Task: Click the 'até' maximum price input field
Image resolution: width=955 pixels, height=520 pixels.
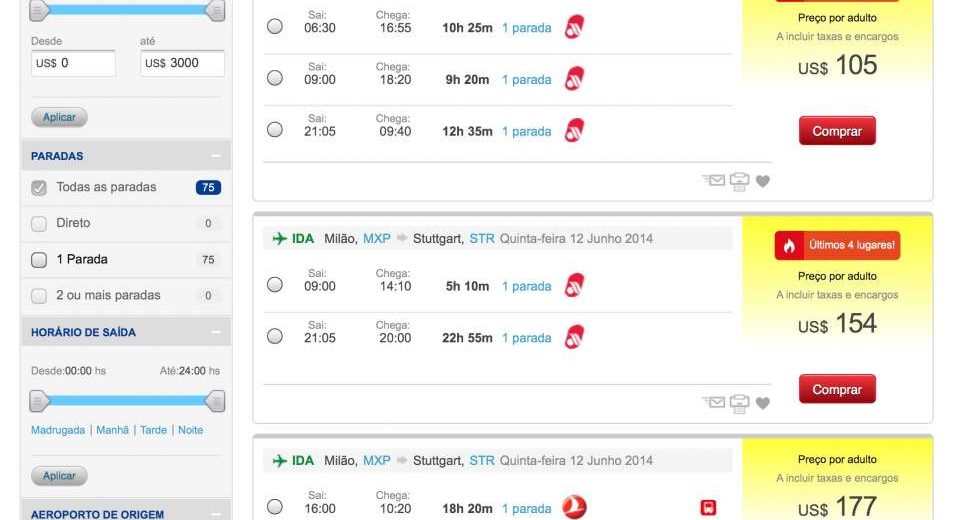Action: click(x=182, y=63)
